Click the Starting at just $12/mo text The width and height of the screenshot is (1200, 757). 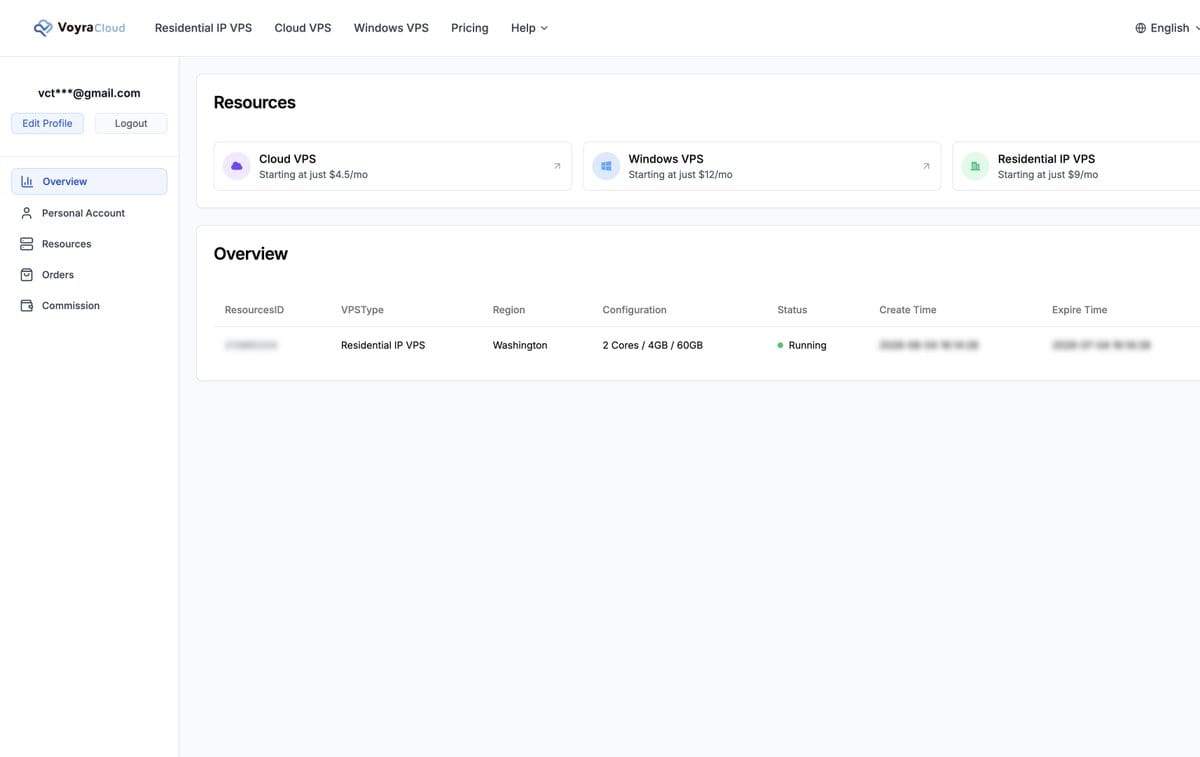point(680,175)
